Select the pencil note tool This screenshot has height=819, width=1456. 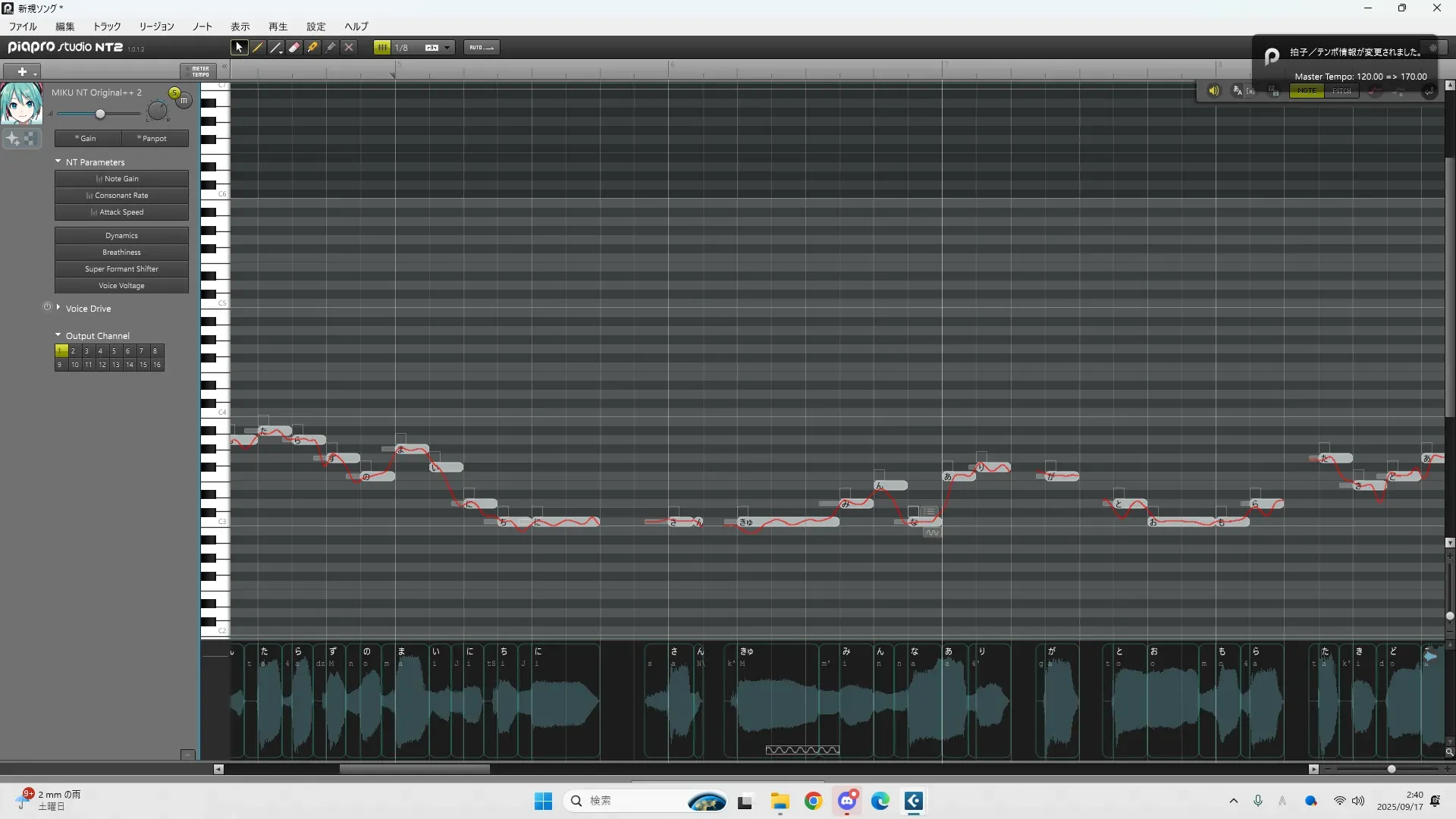point(258,47)
